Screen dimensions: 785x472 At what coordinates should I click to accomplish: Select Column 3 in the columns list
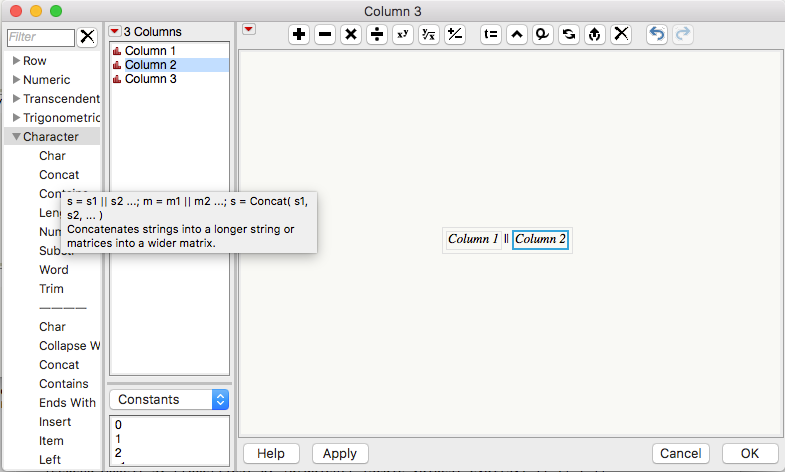(170, 79)
